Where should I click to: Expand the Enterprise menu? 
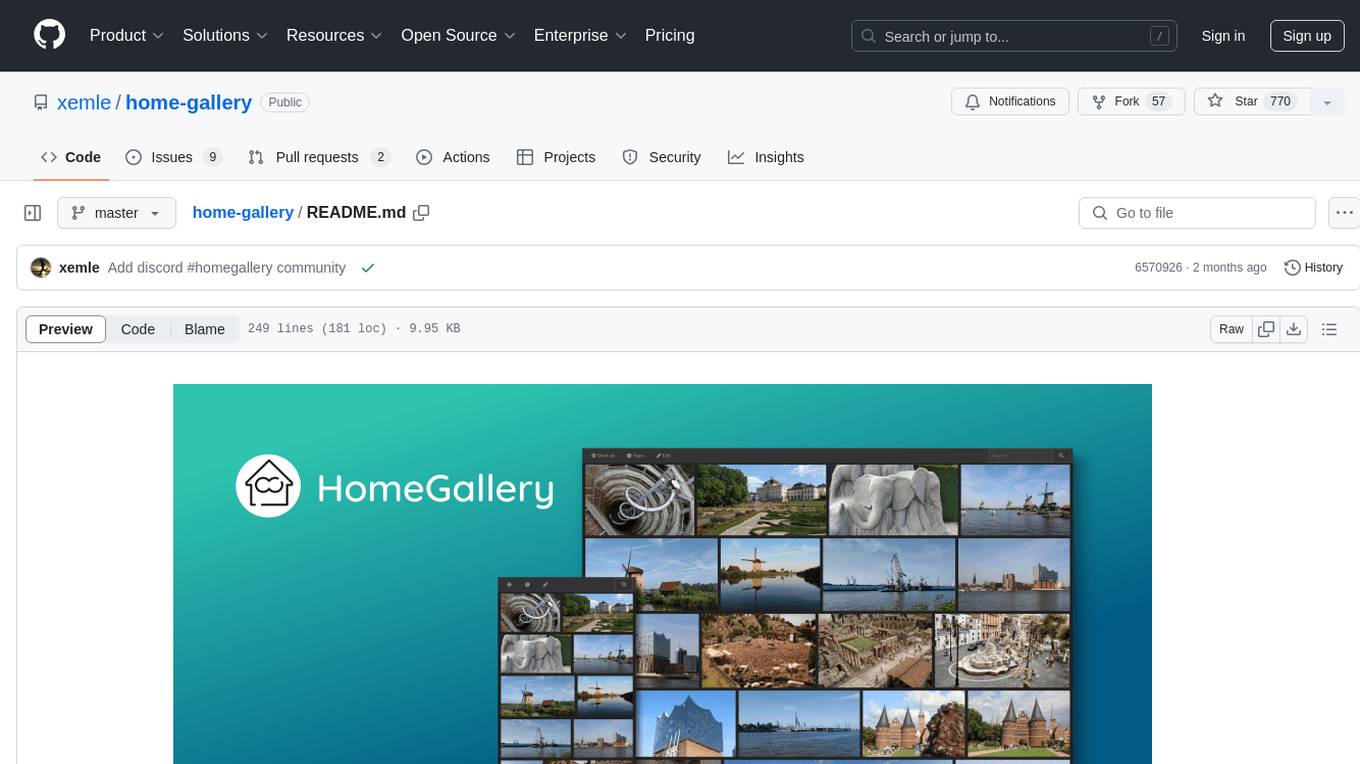coord(580,35)
